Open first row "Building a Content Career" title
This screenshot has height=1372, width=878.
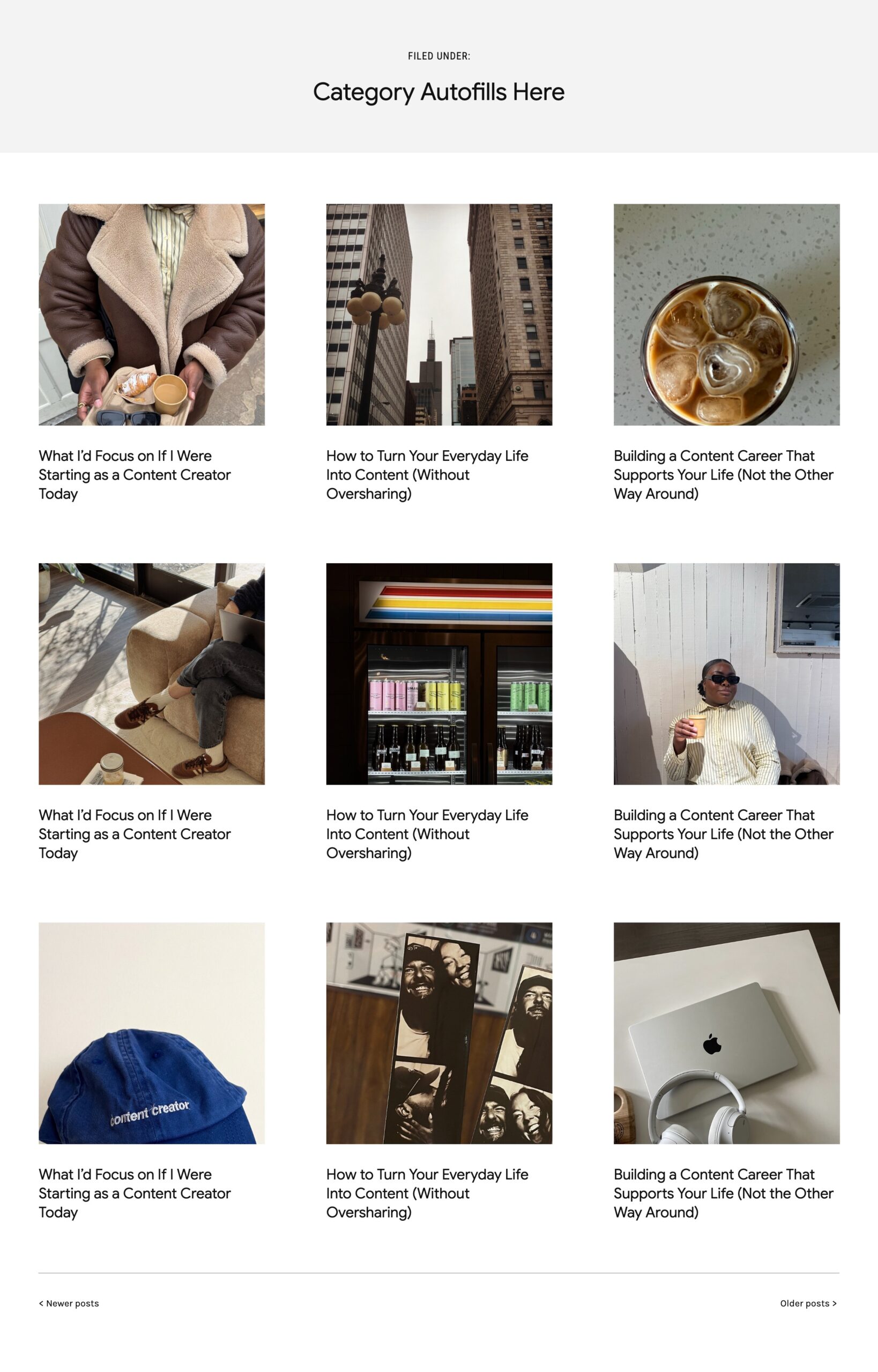coord(724,474)
